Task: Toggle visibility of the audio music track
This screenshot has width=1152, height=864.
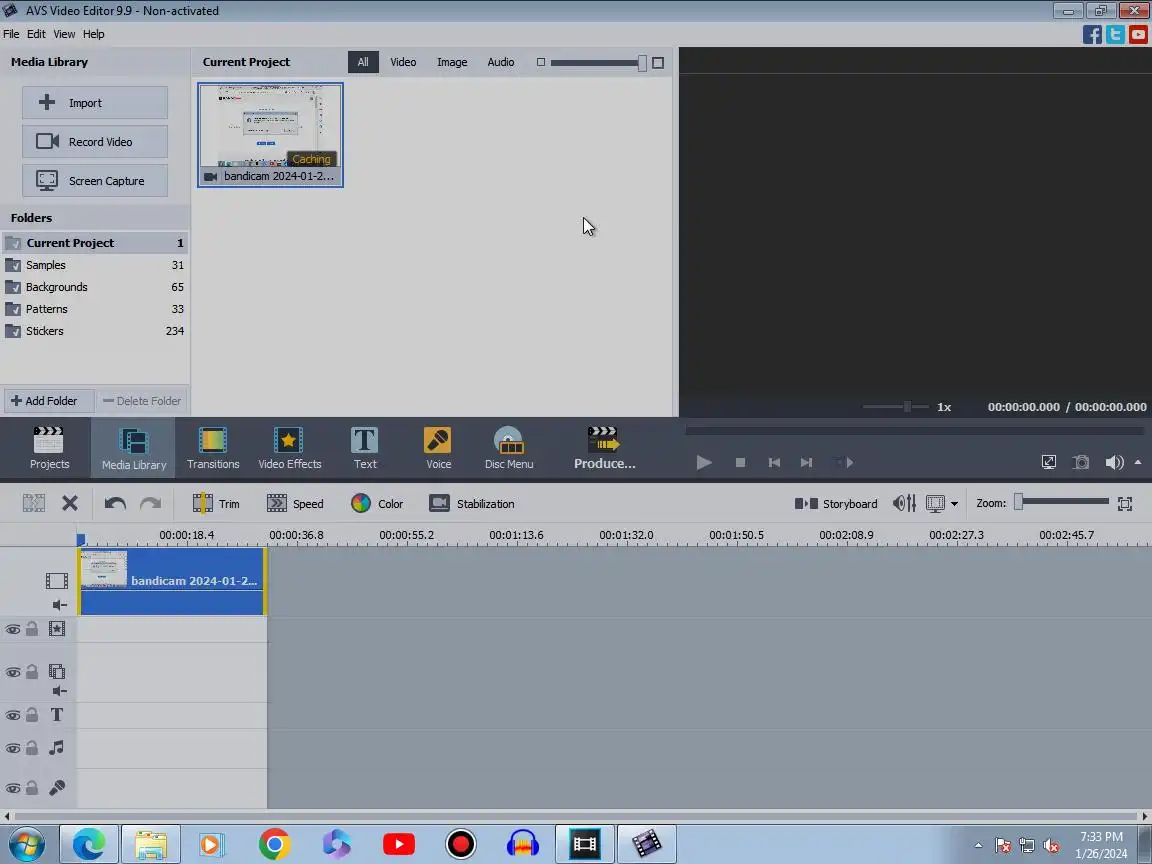Action: click(13, 748)
